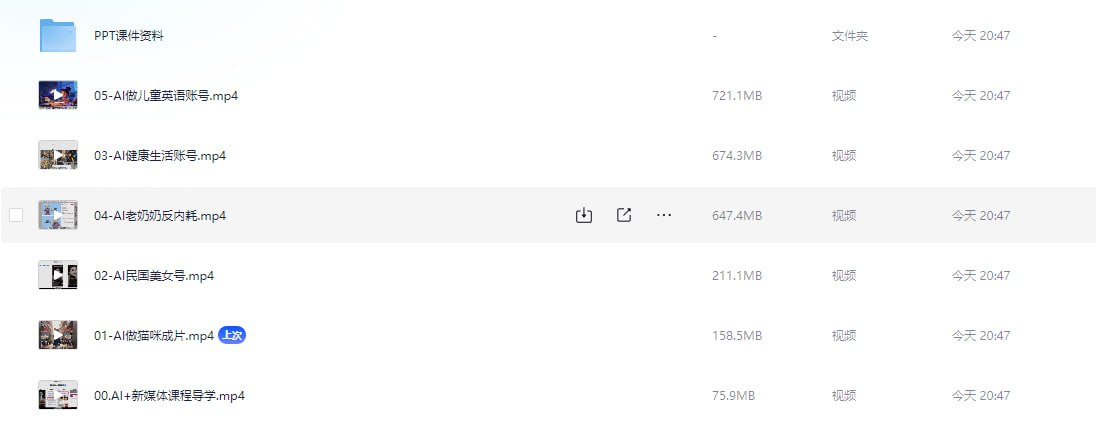
Task: Tick the checkbox beside 04-AI老奶奶反内耗.mp4
Action: (16, 215)
